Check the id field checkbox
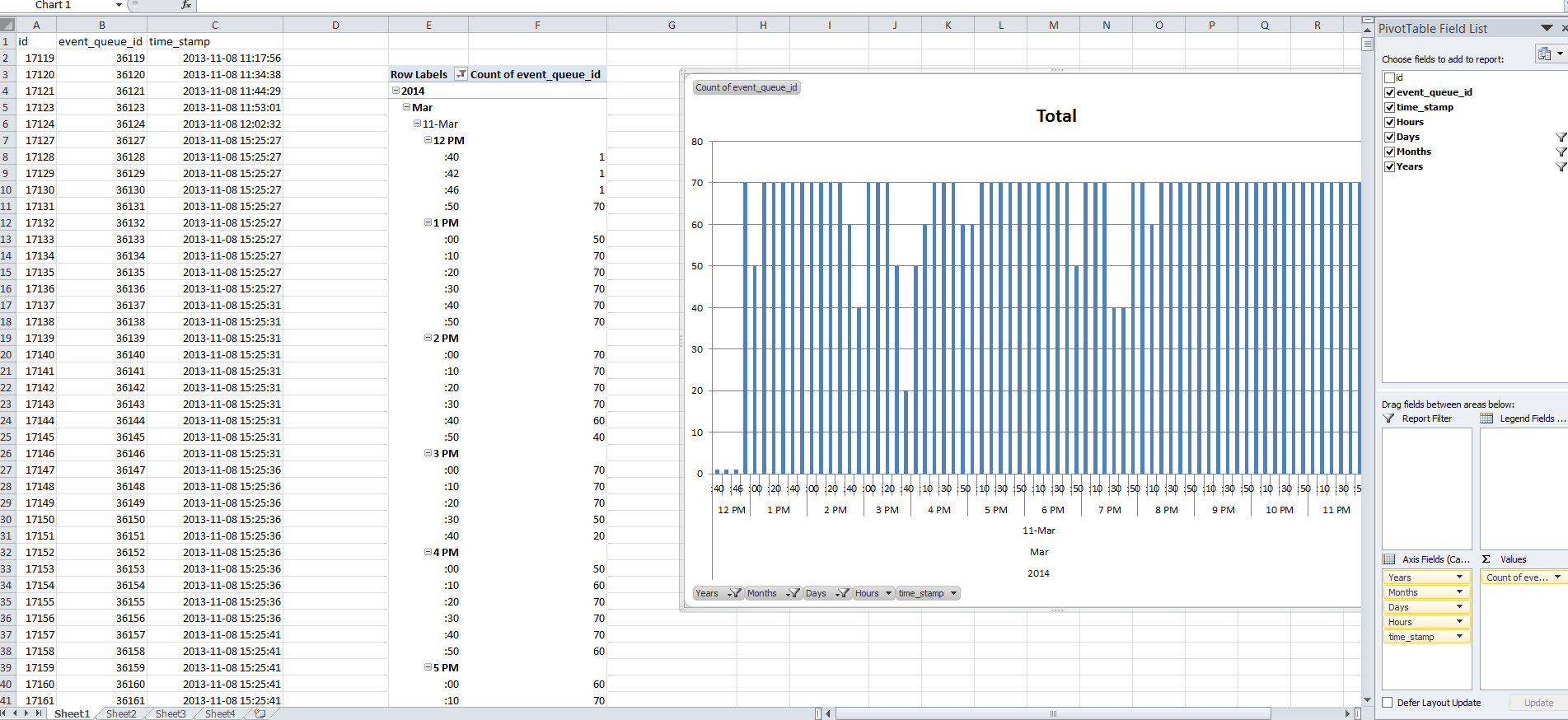Screen dimensions: 1568x720 tap(1390, 77)
